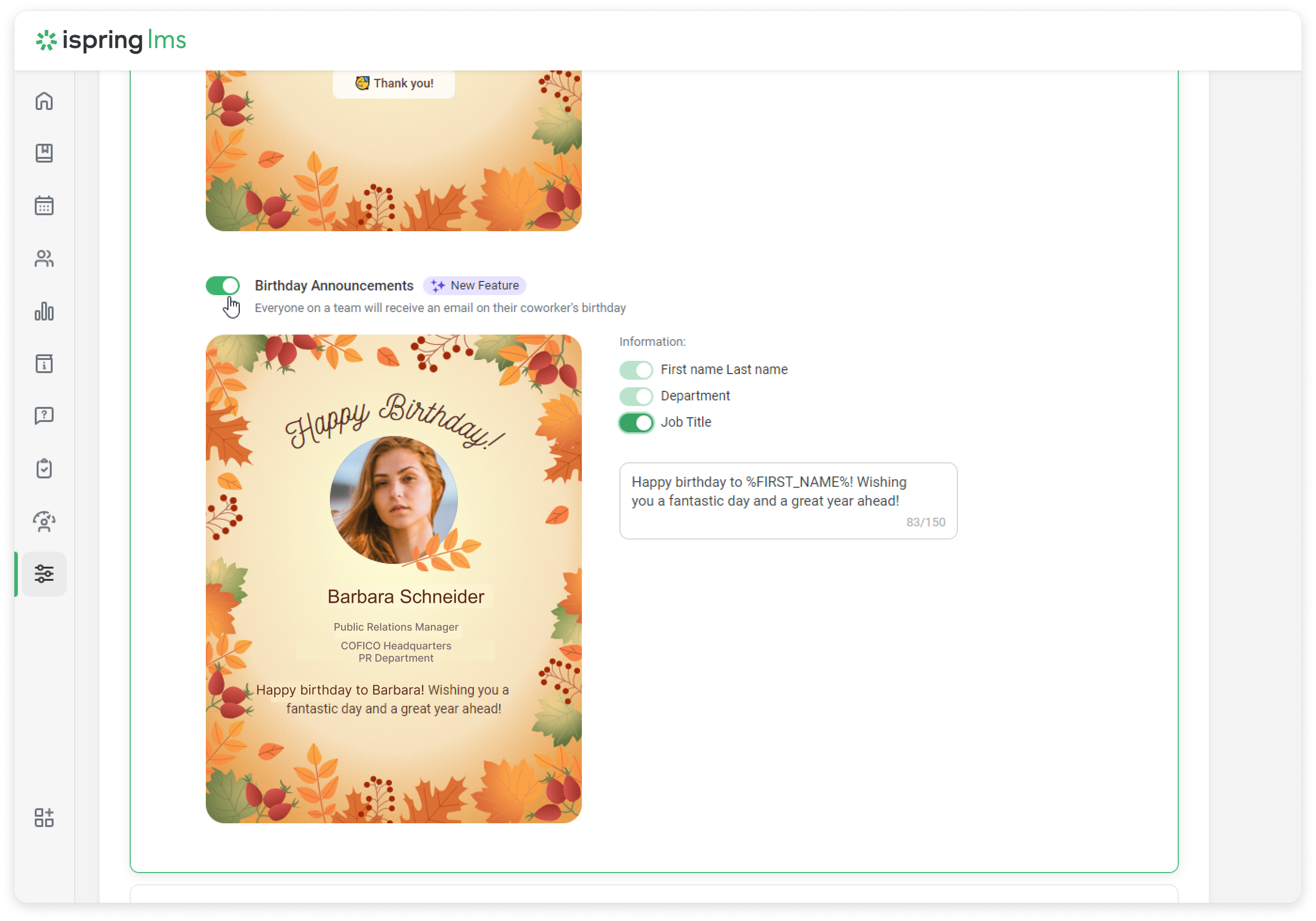
Task: Open the Calendar sidebar icon
Action: [44, 205]
